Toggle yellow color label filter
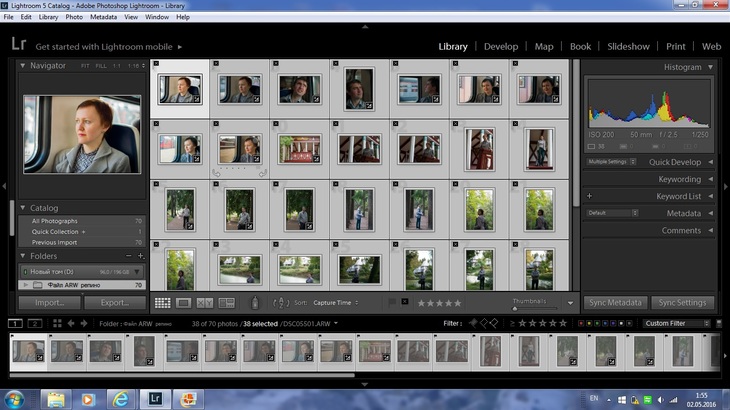Viewport: 730px width, 410px height. click(x=589, y=323)
